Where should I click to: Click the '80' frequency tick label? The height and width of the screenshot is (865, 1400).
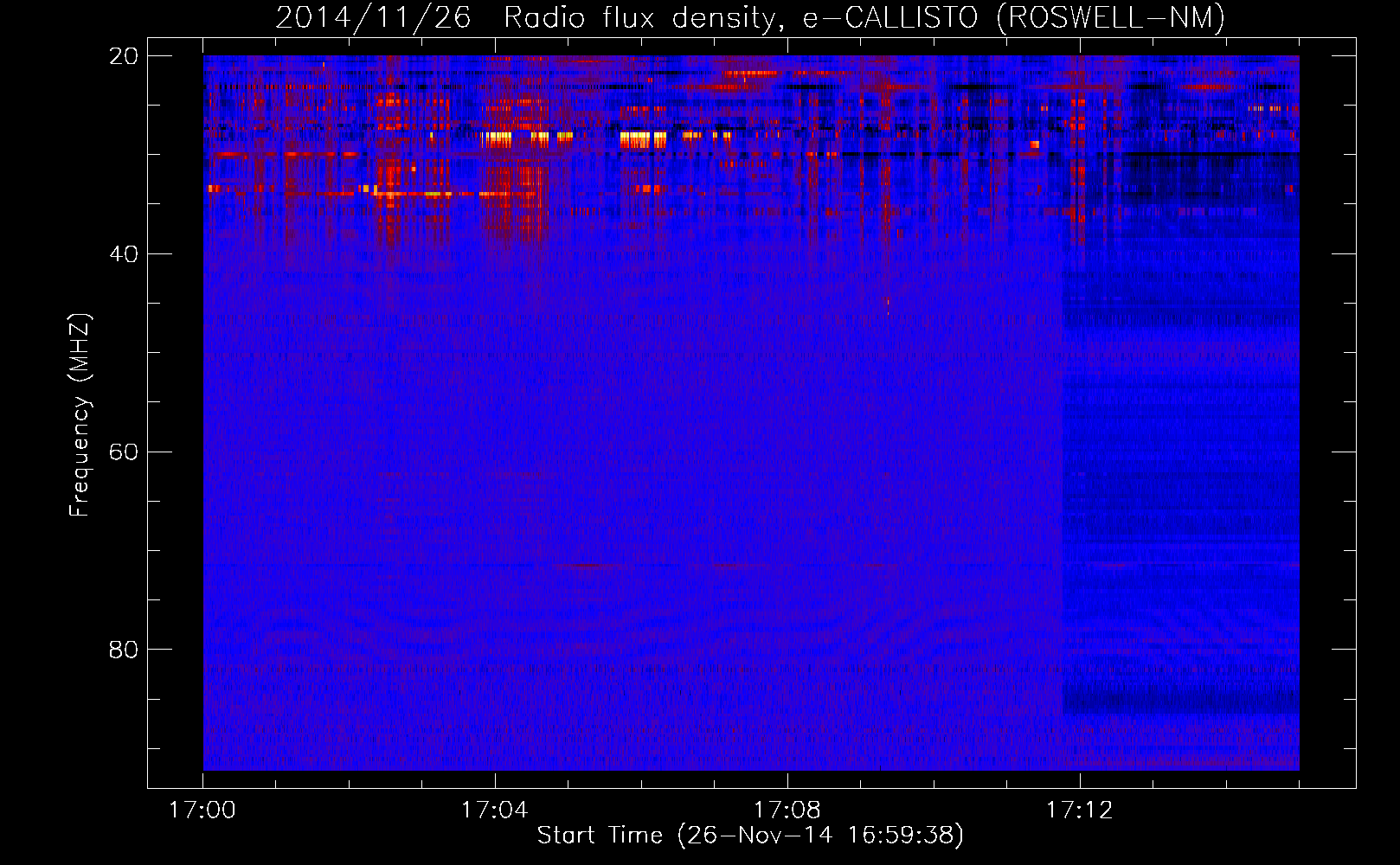pos(124,650)
